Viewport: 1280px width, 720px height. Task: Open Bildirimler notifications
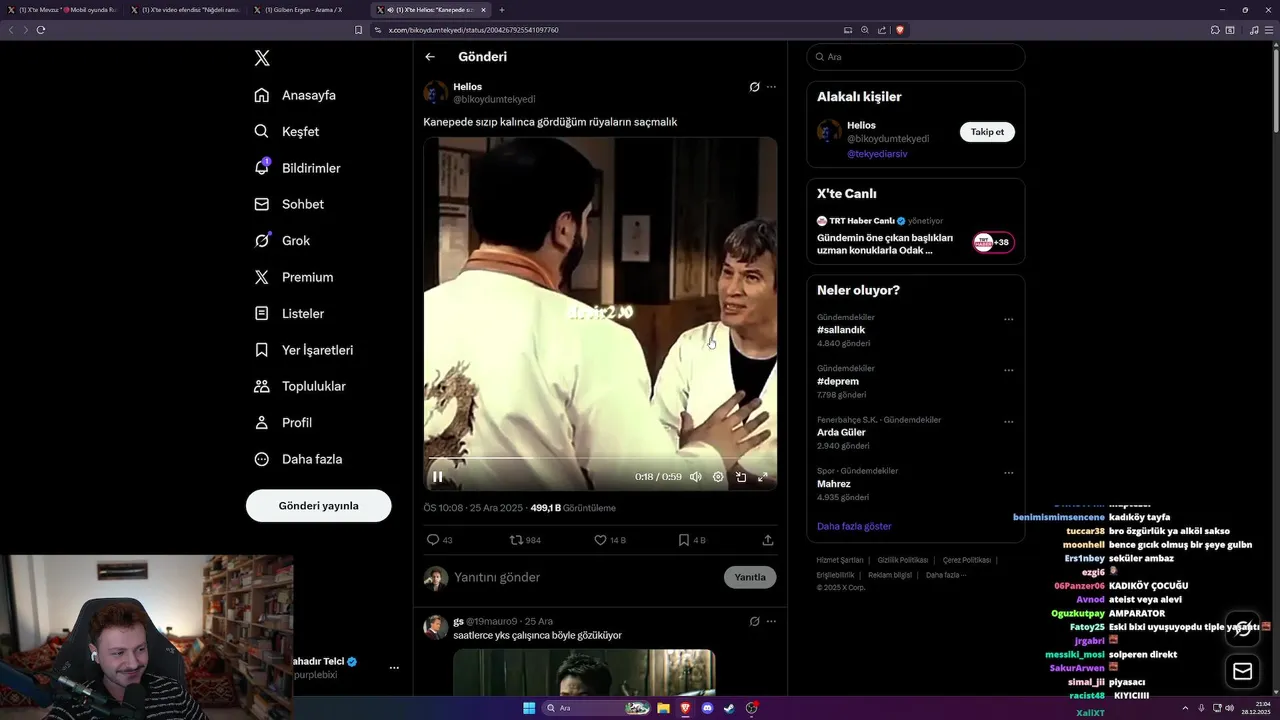click(x=298, y=168)
